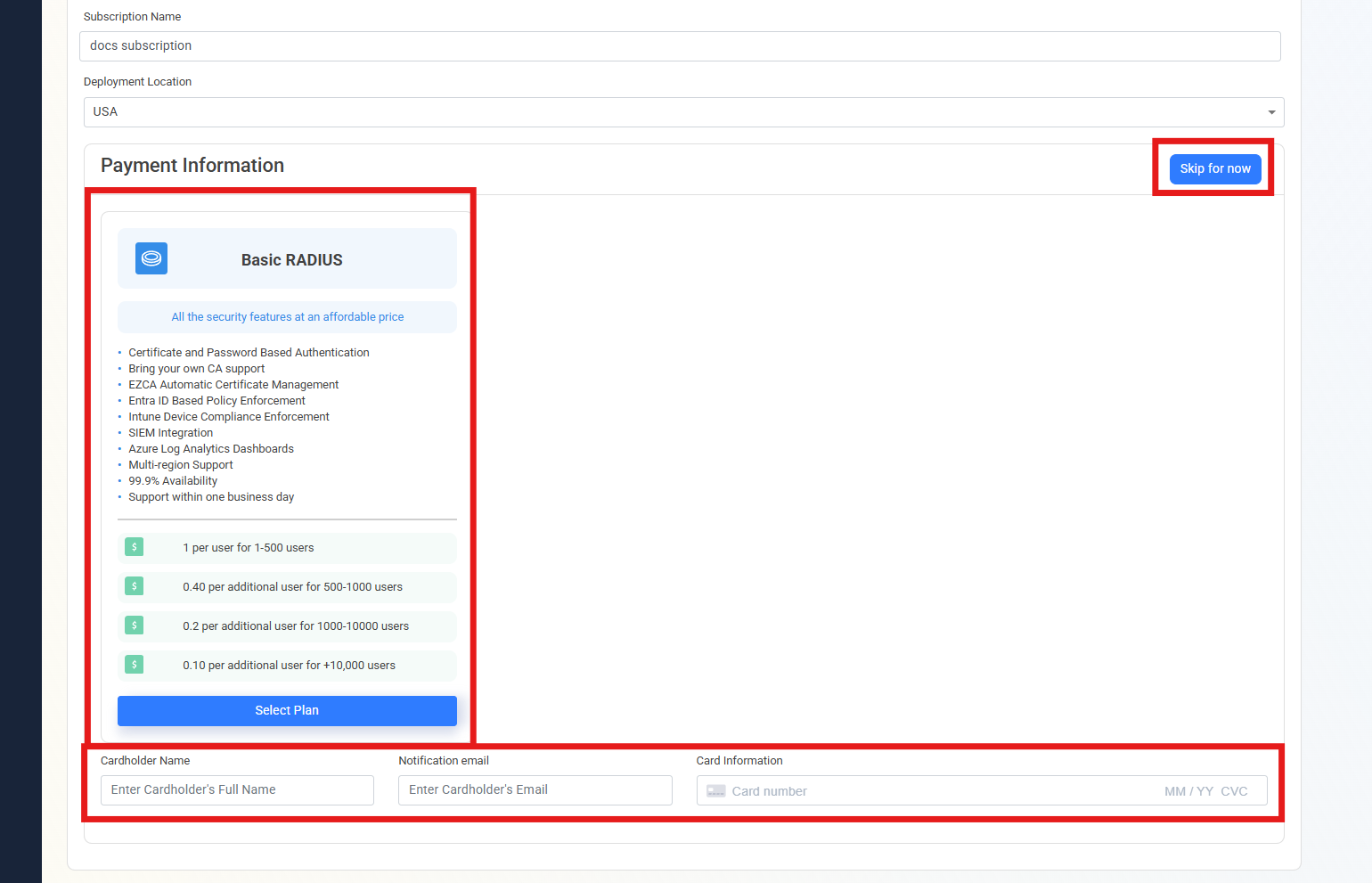Click 'Bring your own CA support' feature
The height and width of the screenshot is (883, 1372).
197,369
